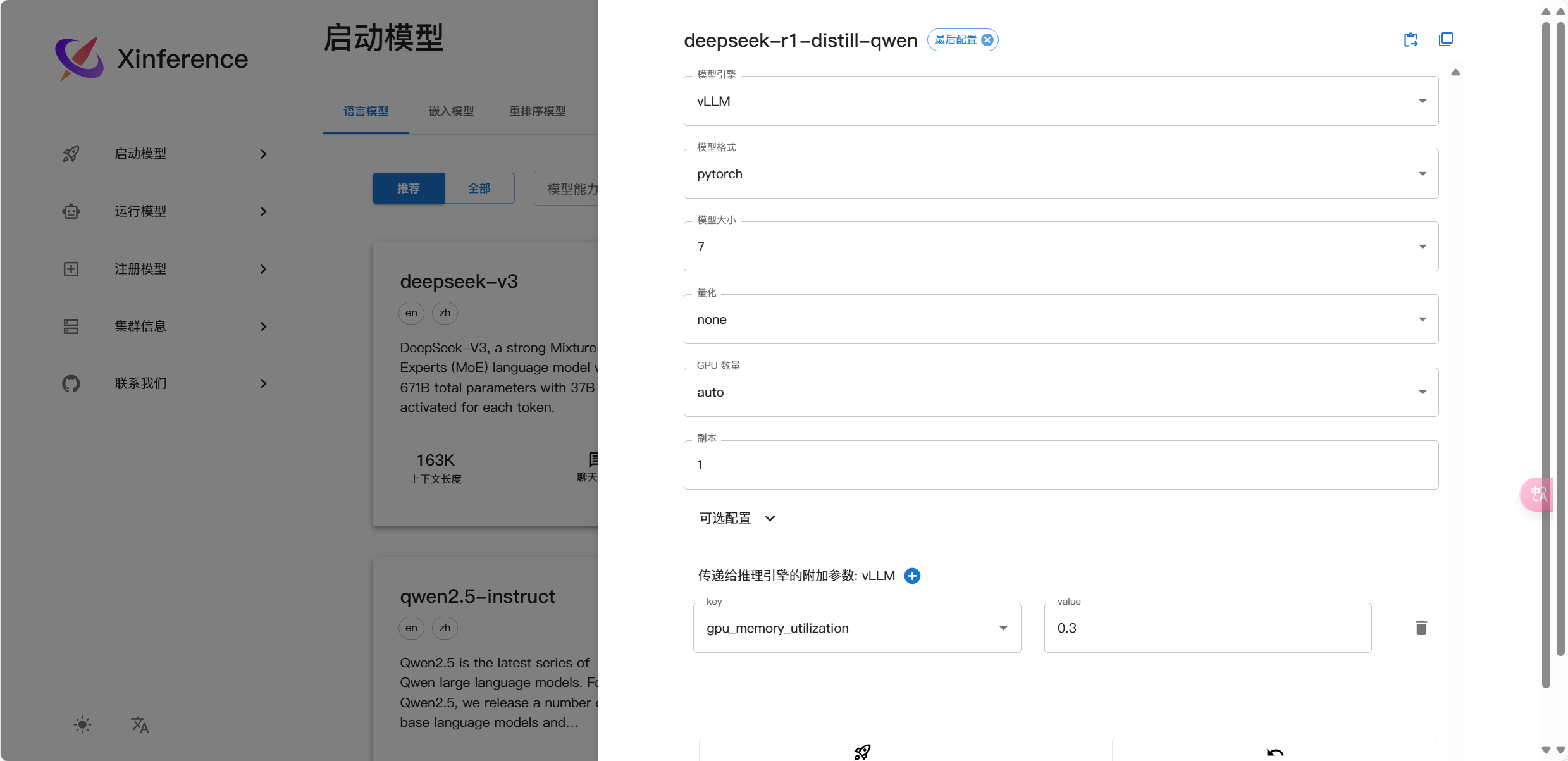Viewport: 1568px width, 761px height.
Task: Click the rocket launch button
Action: (x=861, y=751)
